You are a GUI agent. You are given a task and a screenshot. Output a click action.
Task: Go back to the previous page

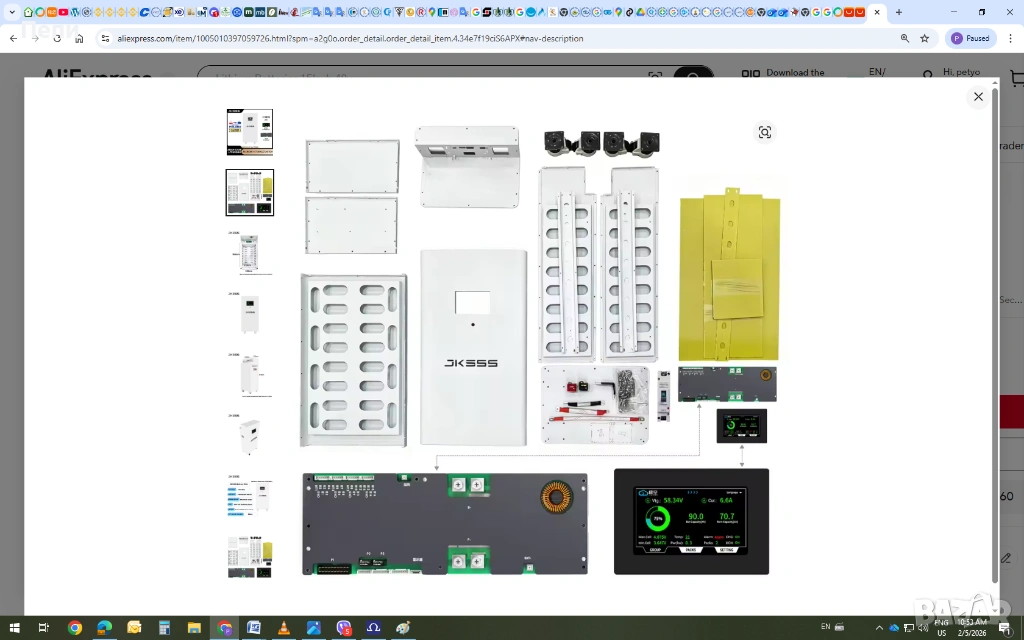(13, 38)
